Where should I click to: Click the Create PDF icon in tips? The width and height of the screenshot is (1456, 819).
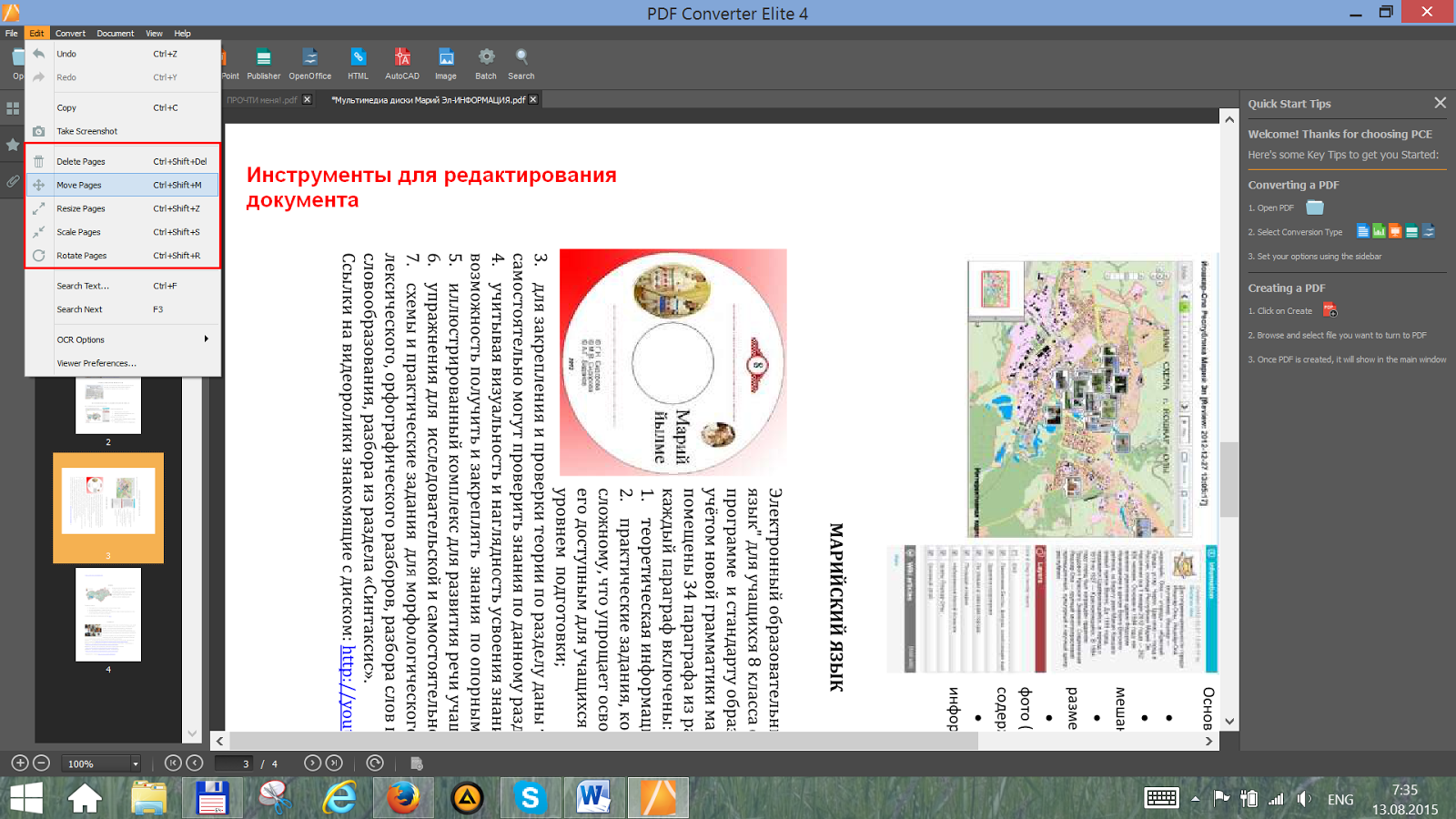click(x=1330, y=310)
